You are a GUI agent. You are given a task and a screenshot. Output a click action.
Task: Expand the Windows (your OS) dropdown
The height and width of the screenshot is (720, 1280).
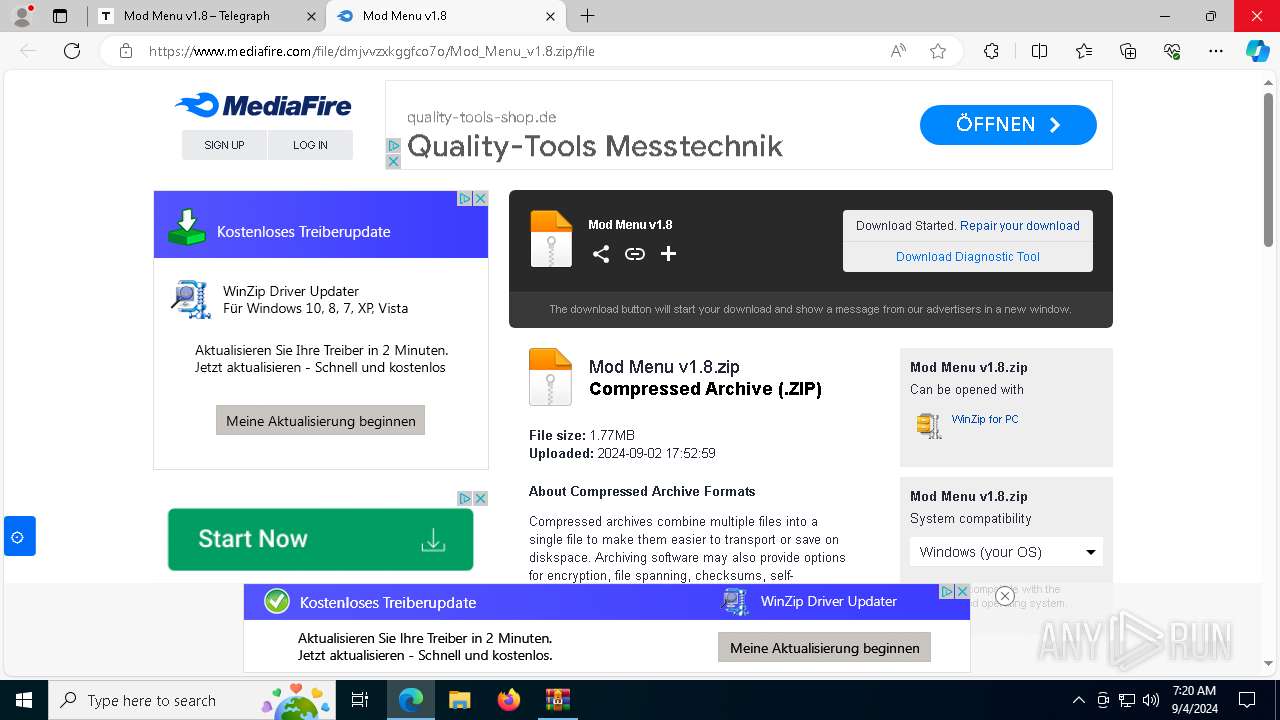pos(1008,552)
